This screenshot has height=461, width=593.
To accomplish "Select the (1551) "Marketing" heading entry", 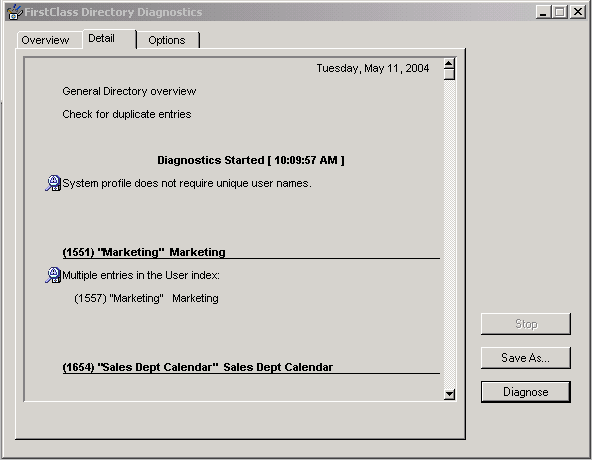I will point(144,252).
